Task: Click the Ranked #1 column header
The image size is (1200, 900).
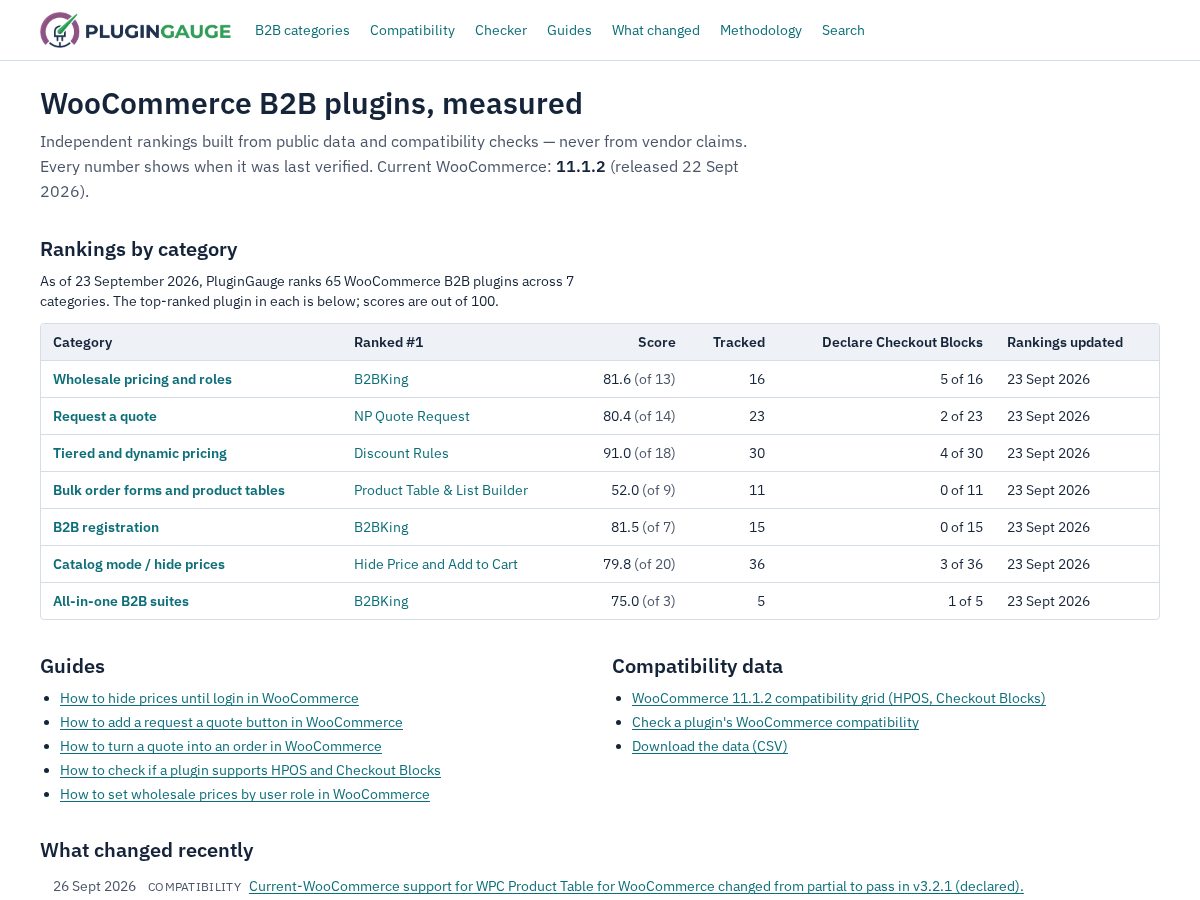Action: tap(389, 342)
